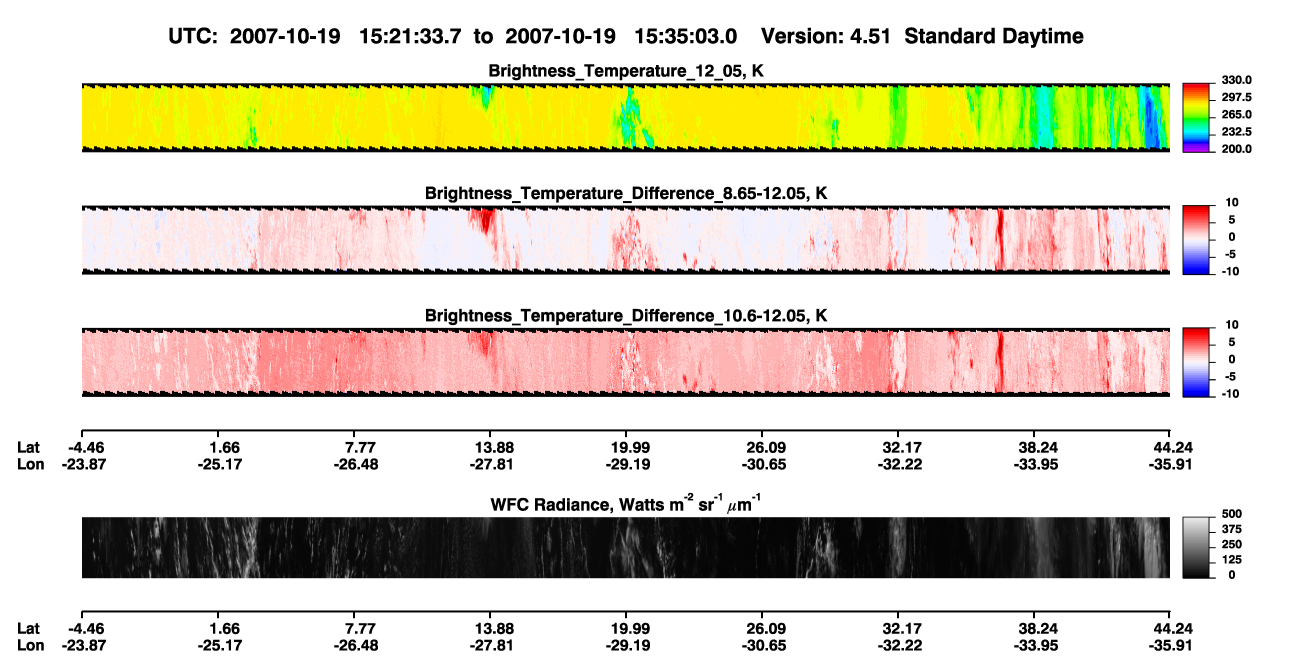Click the WFC Radiance panel title

click(x=626, y=502)
